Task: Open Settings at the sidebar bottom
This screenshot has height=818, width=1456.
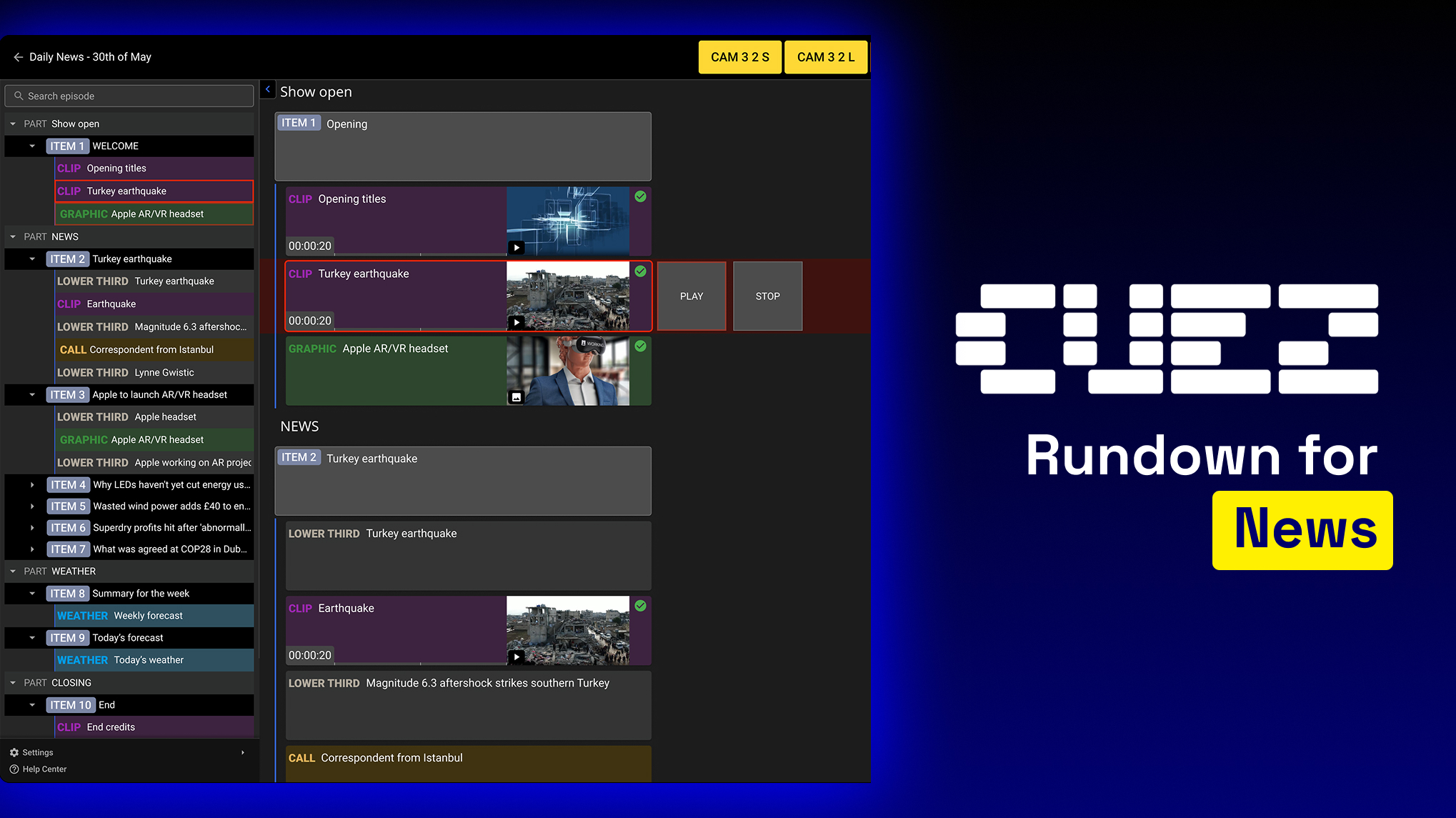Action: coord(37,752)
